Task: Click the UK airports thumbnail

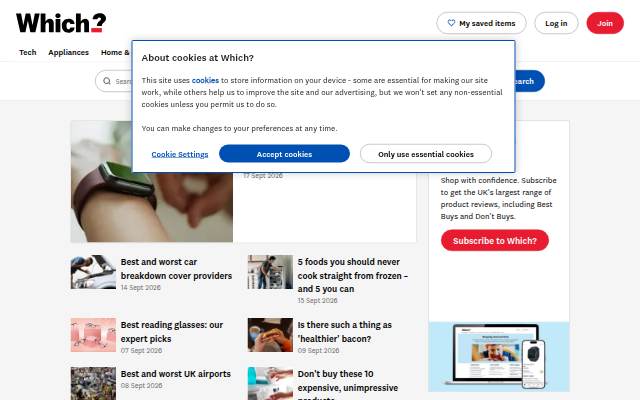Action: click(93, 383)
